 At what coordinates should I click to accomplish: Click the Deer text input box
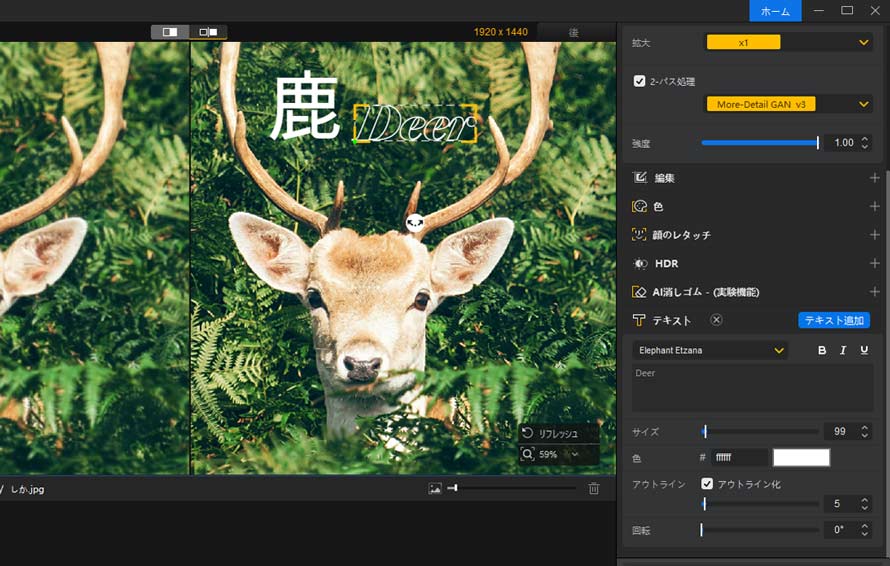click(753, 387)
